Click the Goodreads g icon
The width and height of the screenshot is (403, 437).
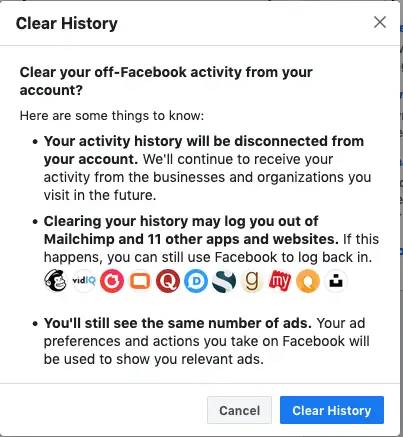(x=252, y=281)
